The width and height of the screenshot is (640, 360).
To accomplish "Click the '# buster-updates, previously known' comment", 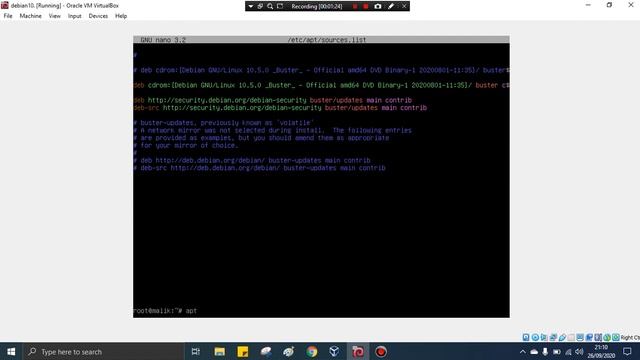I will click(x=224, y=122).
